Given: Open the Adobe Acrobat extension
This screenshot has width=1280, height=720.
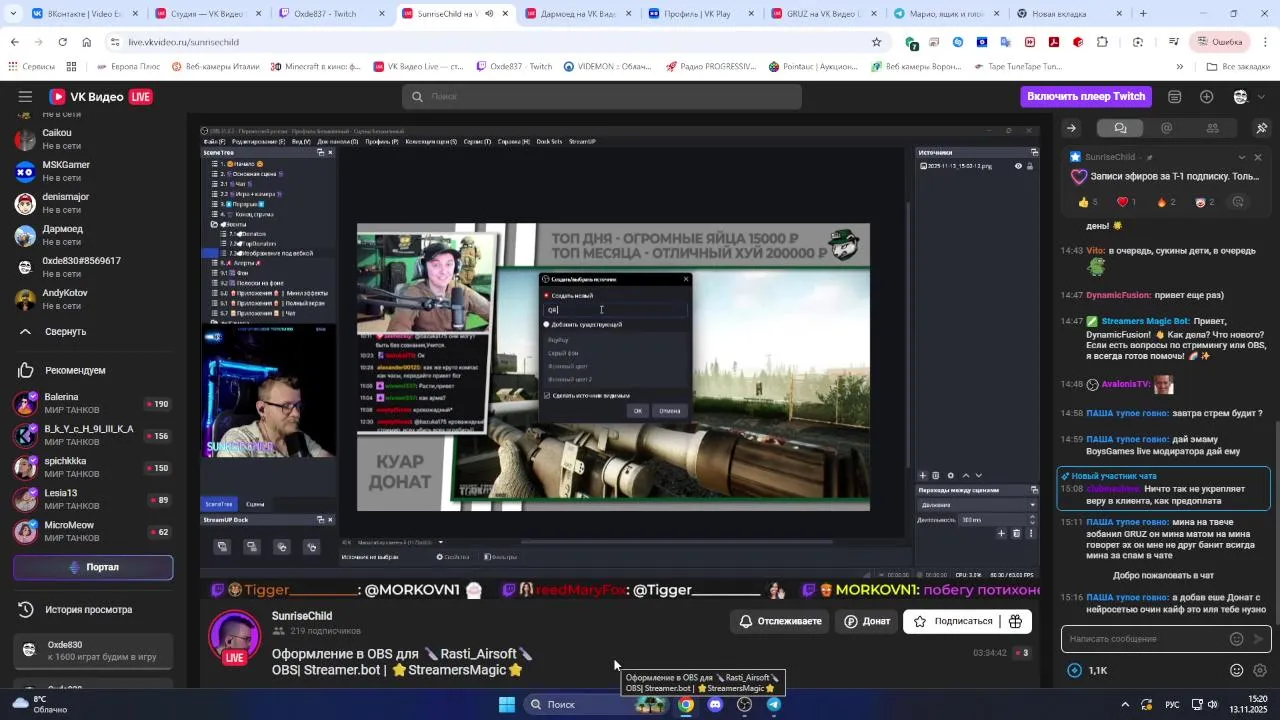Looking at the screenshot, I should coord(1054,42).
